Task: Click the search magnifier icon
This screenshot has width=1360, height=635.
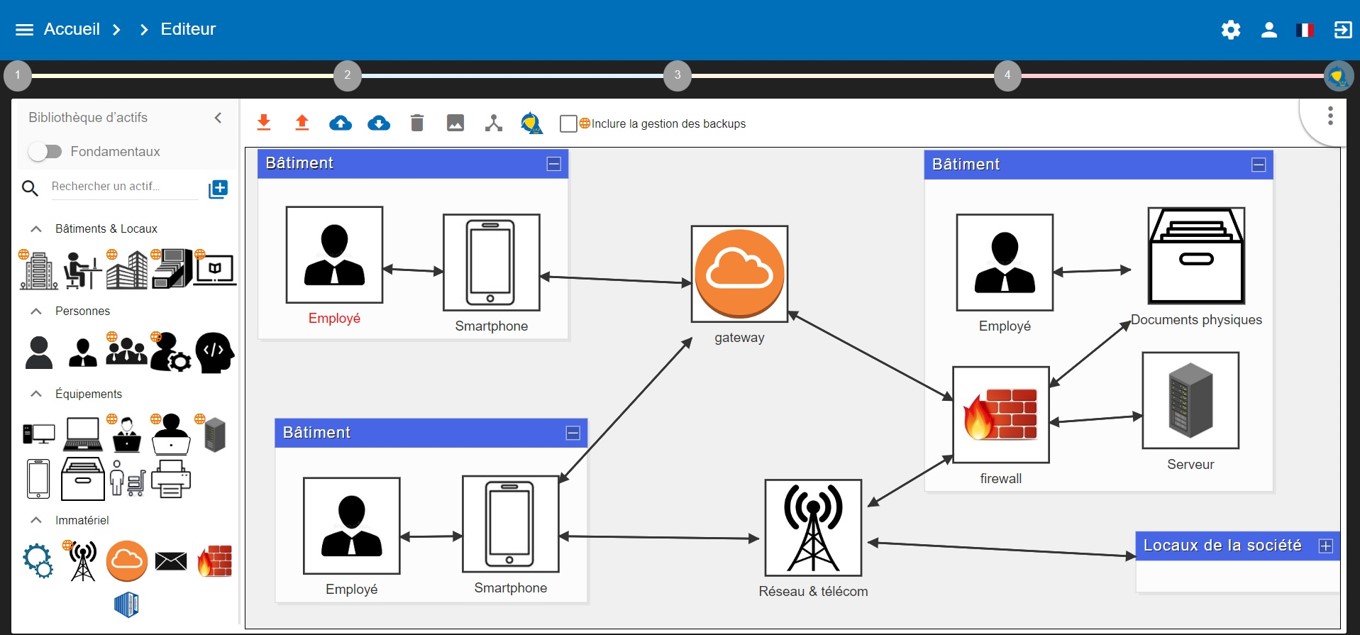Action: 30,188
